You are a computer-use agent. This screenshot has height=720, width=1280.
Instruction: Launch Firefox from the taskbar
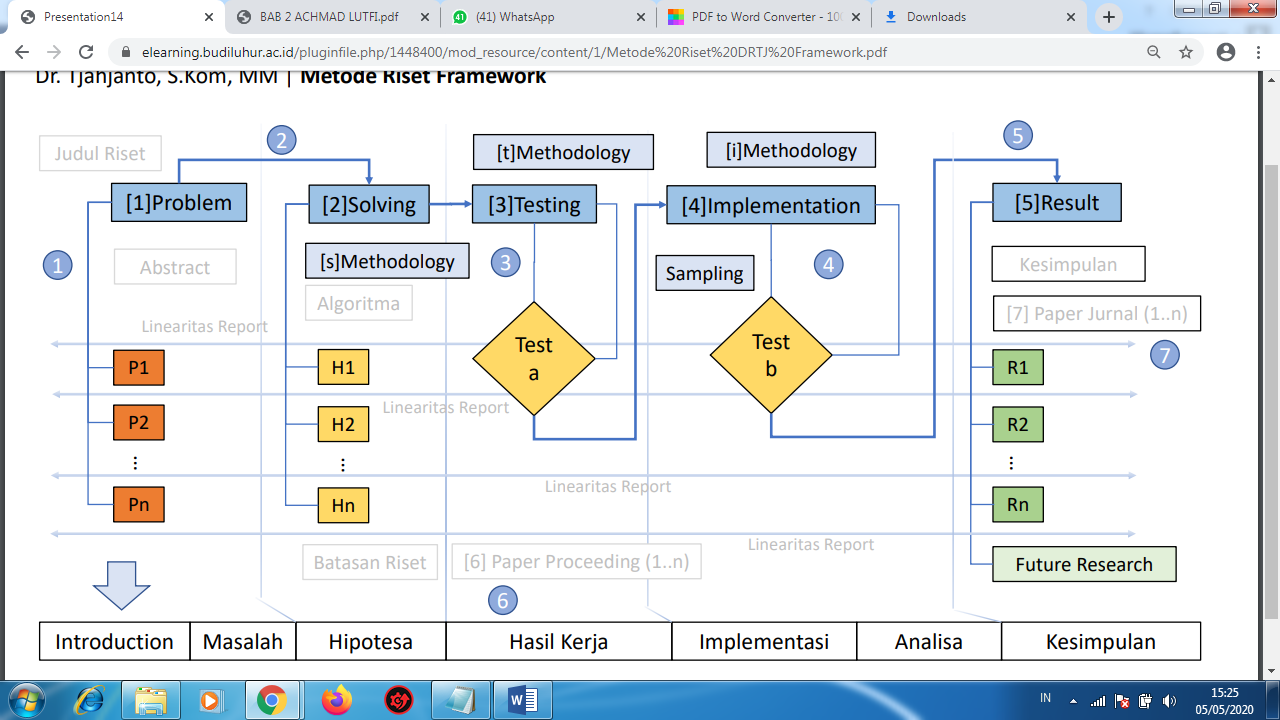(336, 701)
